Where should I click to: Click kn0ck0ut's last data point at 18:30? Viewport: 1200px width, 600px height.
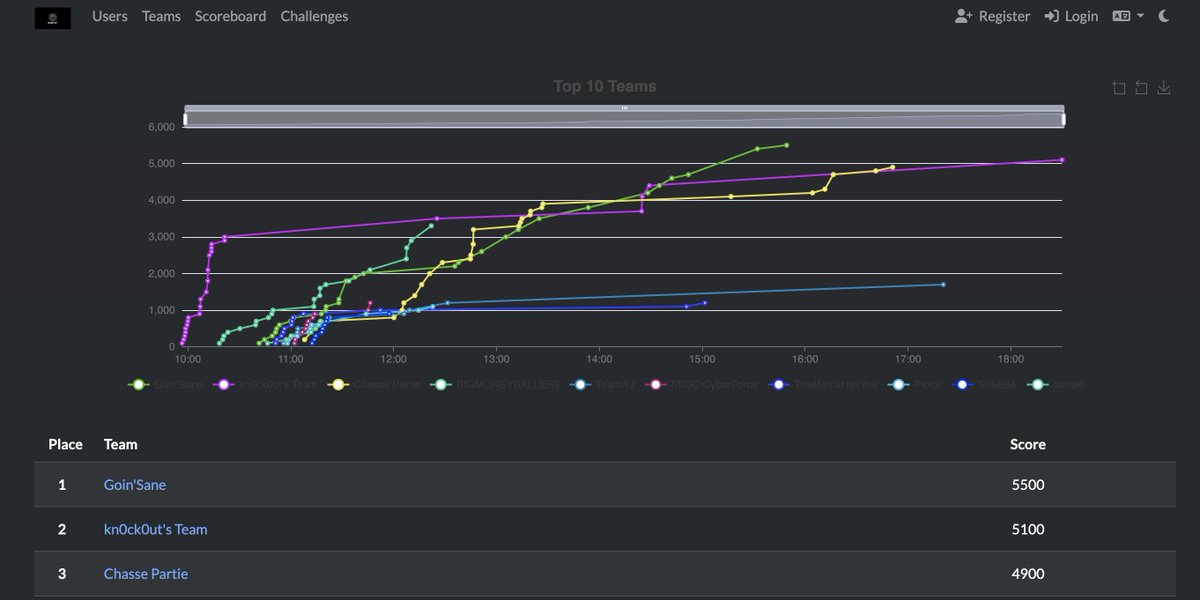pos(1062,160)
